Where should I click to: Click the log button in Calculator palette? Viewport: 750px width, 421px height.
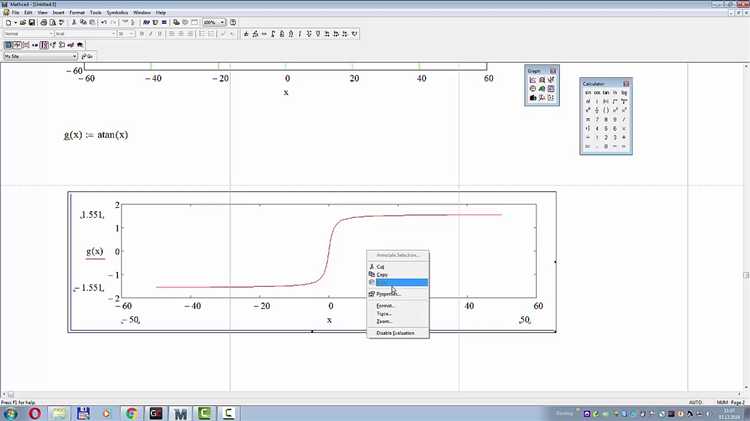(x=624, y=92)
